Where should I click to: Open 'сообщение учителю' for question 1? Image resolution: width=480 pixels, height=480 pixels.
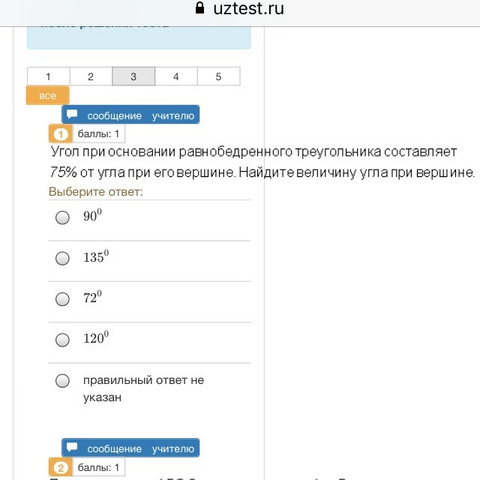coord(131,115)
